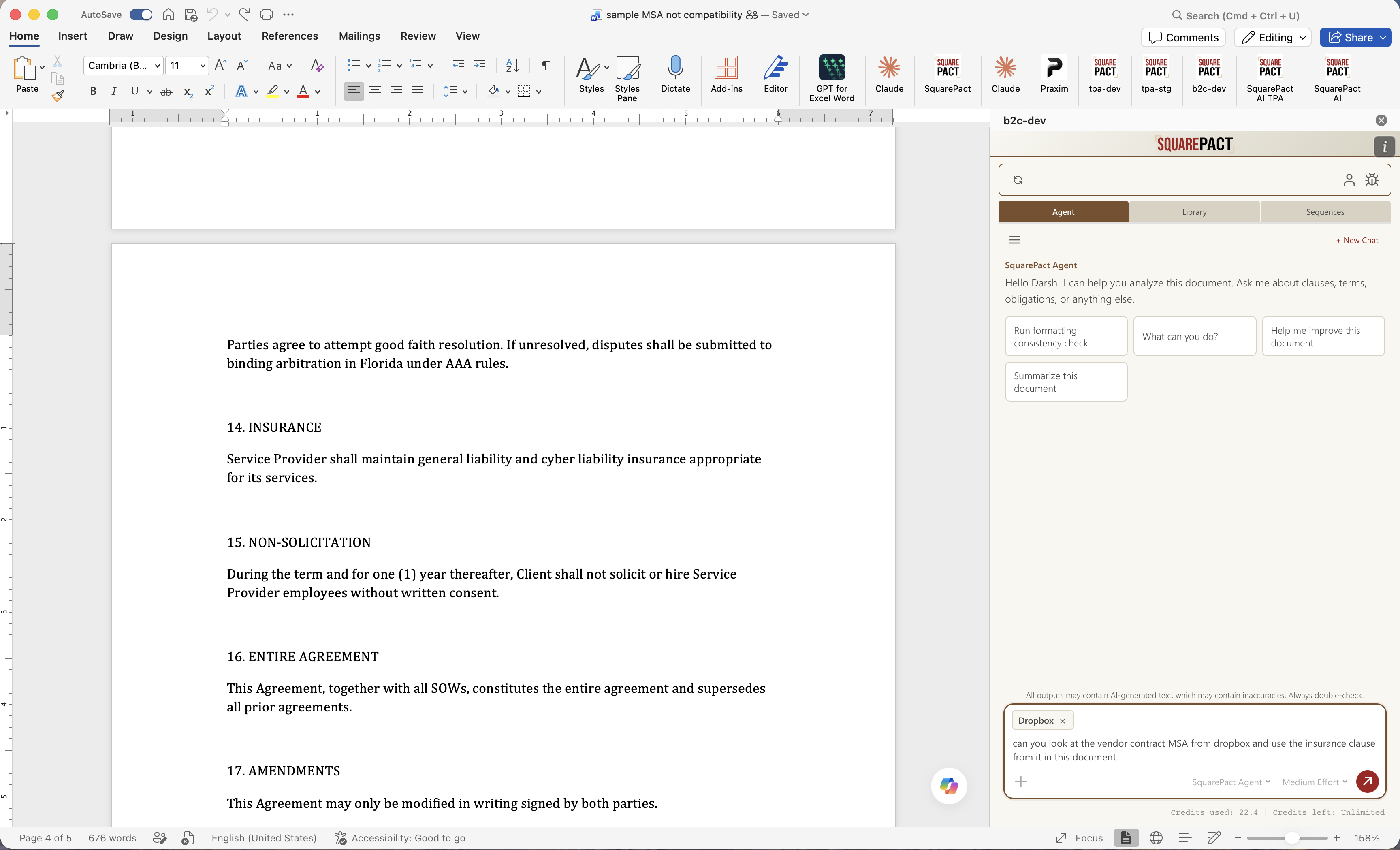
Task: Toggle Bold formatting
Action: tap(93, 91)
